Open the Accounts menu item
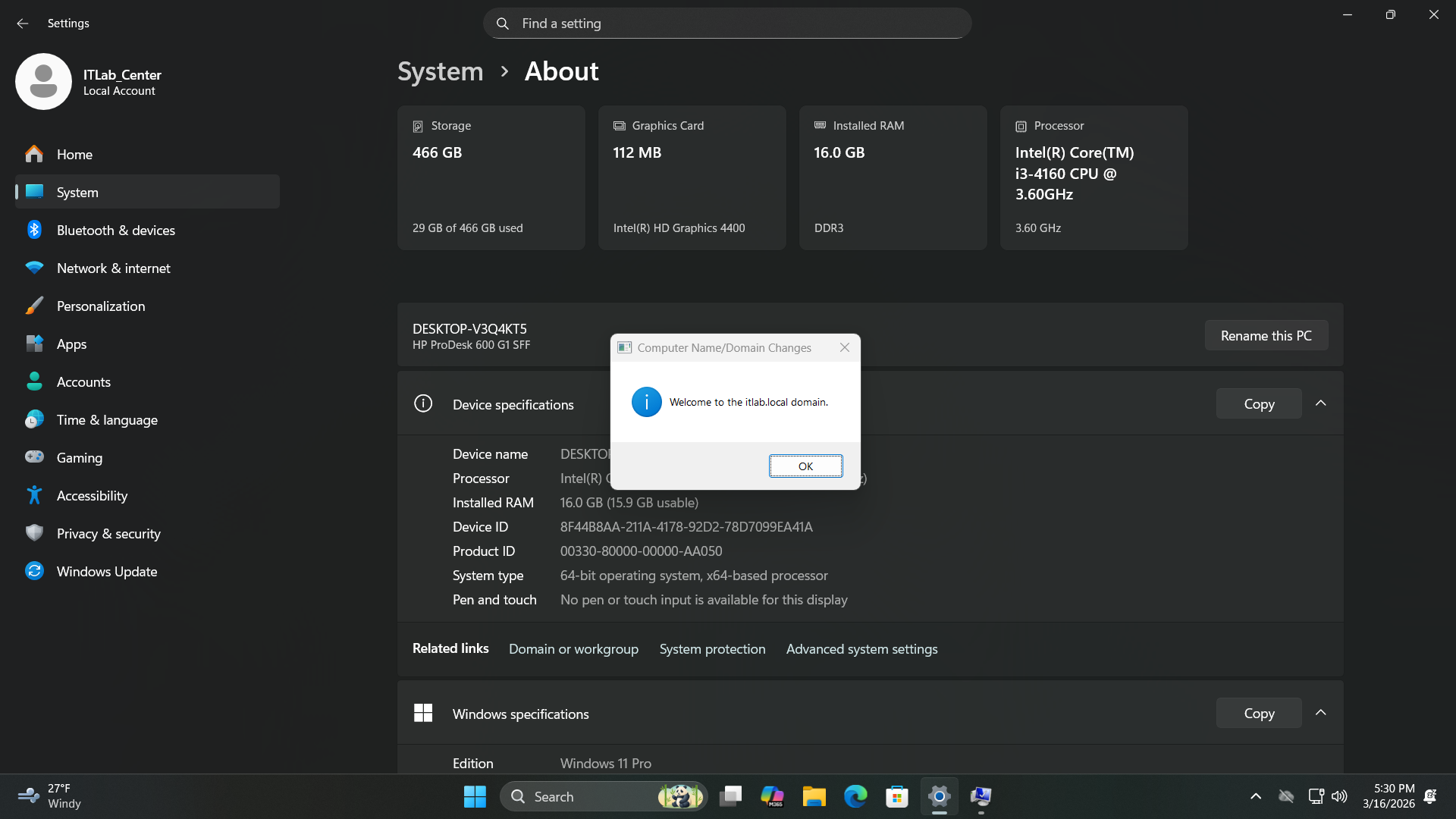This screenshot has height=819, width=1456. point(83,381)
